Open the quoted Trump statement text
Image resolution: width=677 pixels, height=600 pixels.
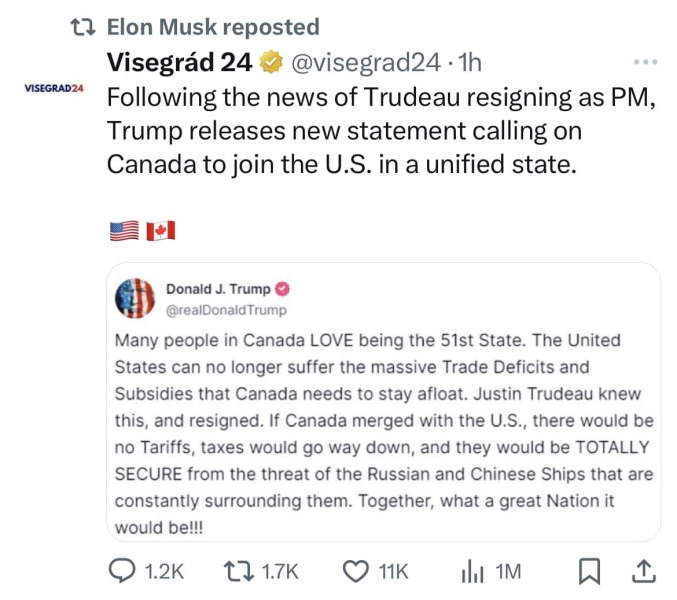pyautogui.click(x=382, y=432)
